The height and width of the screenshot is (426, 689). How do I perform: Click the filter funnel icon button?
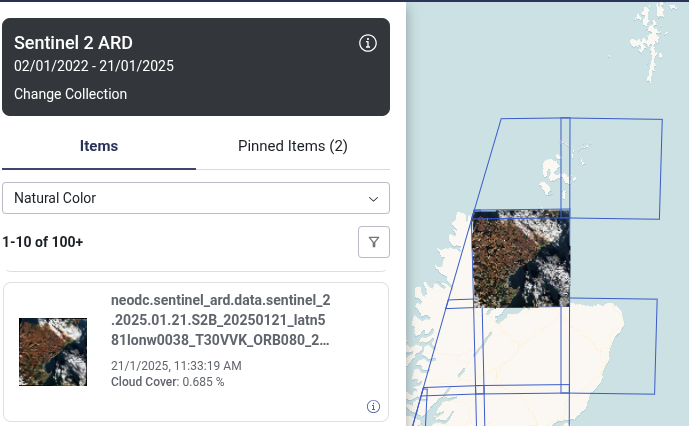pyautogui.click(x=373, y=242)
